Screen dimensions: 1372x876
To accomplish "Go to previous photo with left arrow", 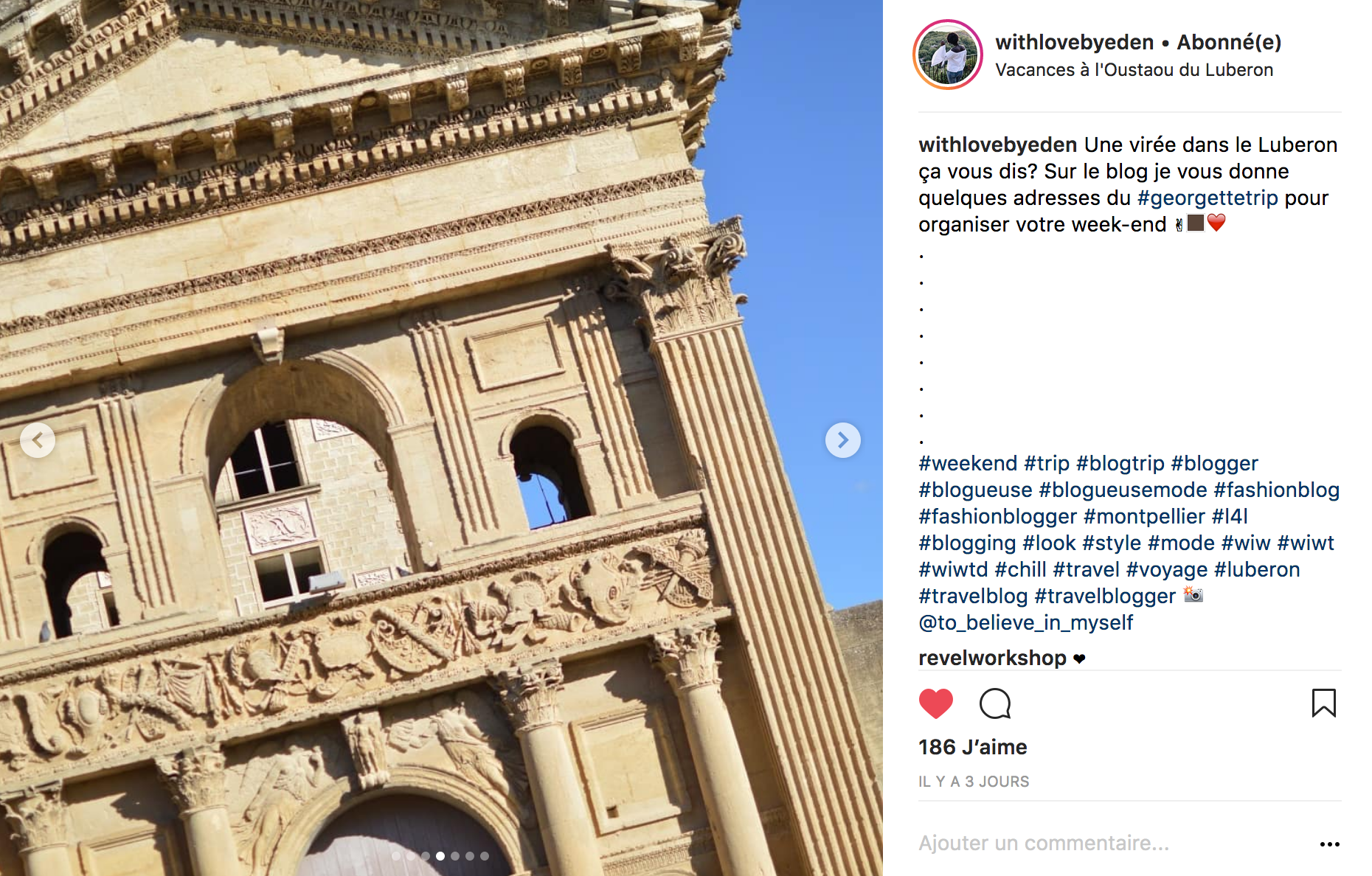I will click(38, 440).
